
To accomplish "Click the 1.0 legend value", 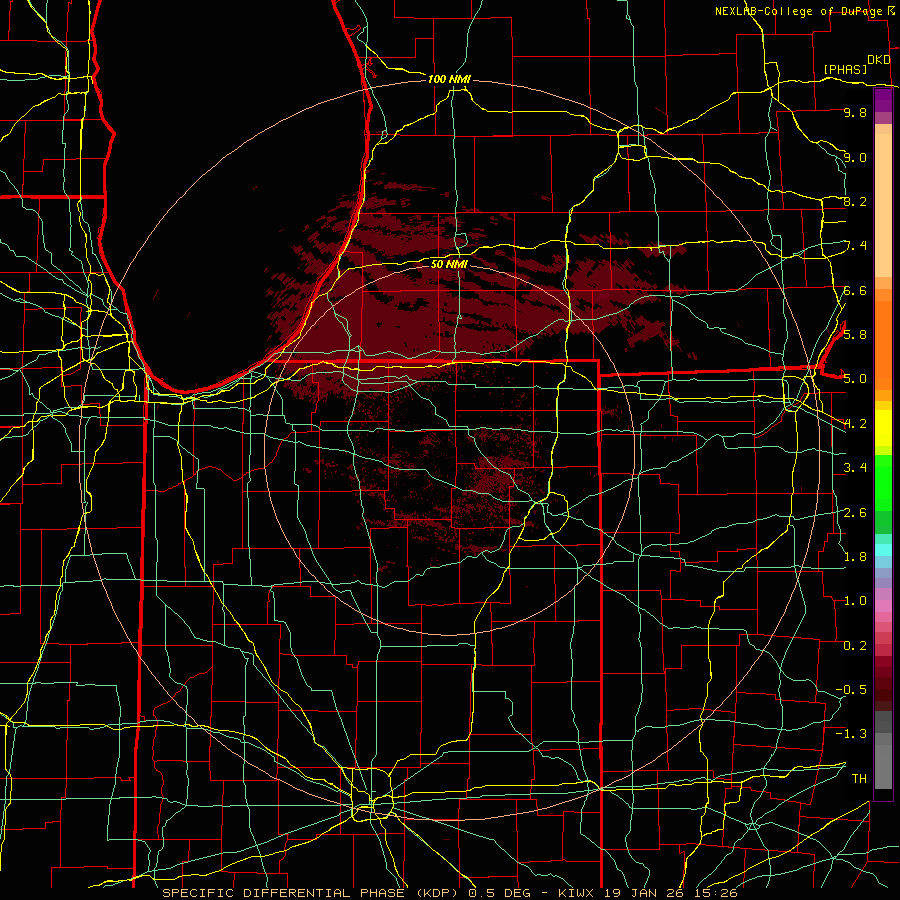I will coord(855,601).
